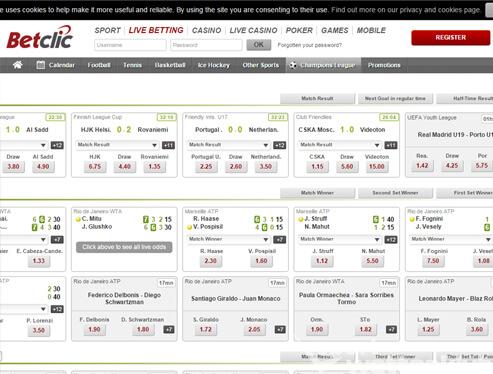This screenshot has height=374, width=493.
Task: Switch to Next Goal in regular time tab
Action: [395, 99]
